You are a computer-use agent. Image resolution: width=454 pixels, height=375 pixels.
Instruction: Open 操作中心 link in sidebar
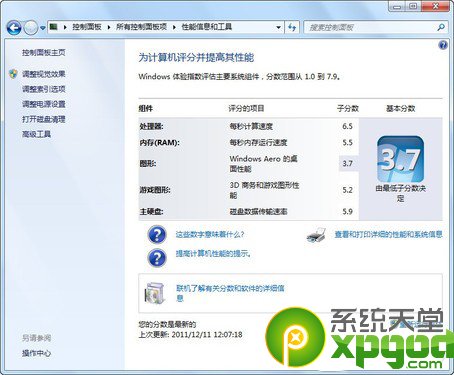click(x=36, y=353)
